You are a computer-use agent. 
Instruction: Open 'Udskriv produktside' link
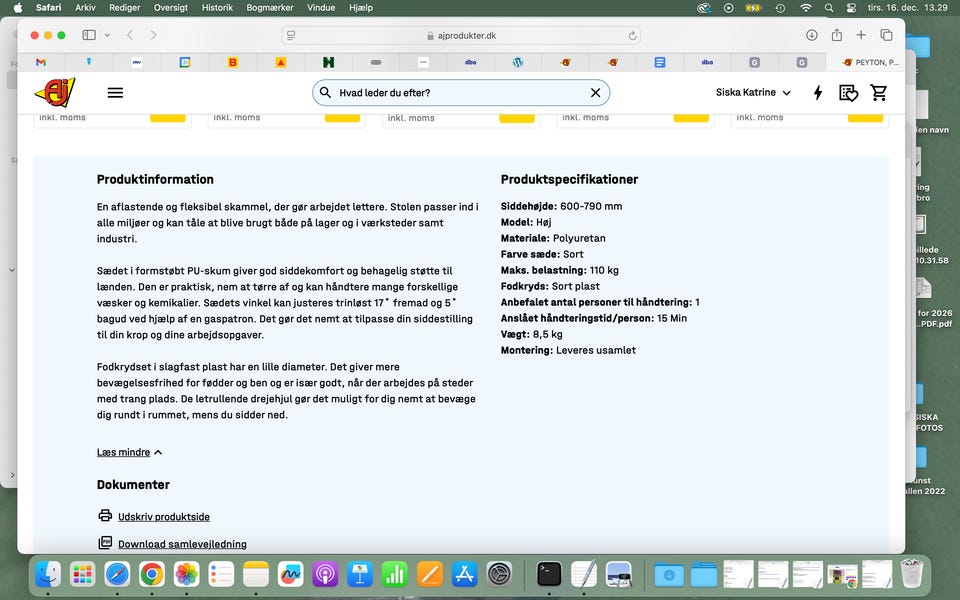click(163, 517)
